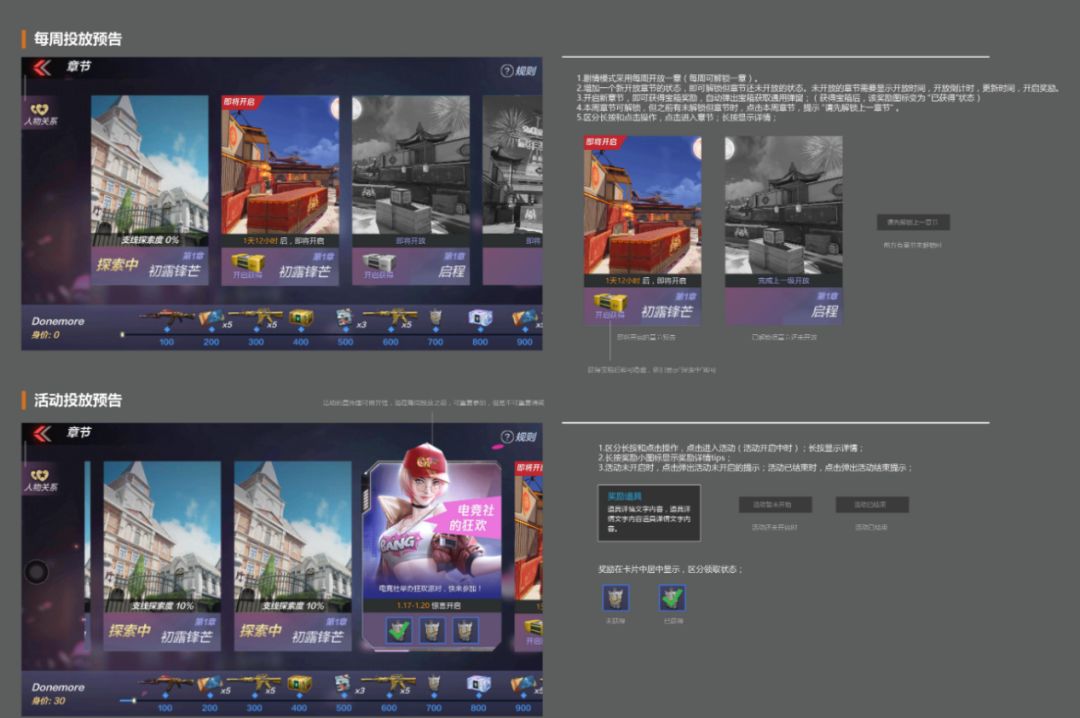Click the red back arrow in 活动投放预告 panel
The image size is (1080, 718).
pyautogui.click(x=41, y=433)
